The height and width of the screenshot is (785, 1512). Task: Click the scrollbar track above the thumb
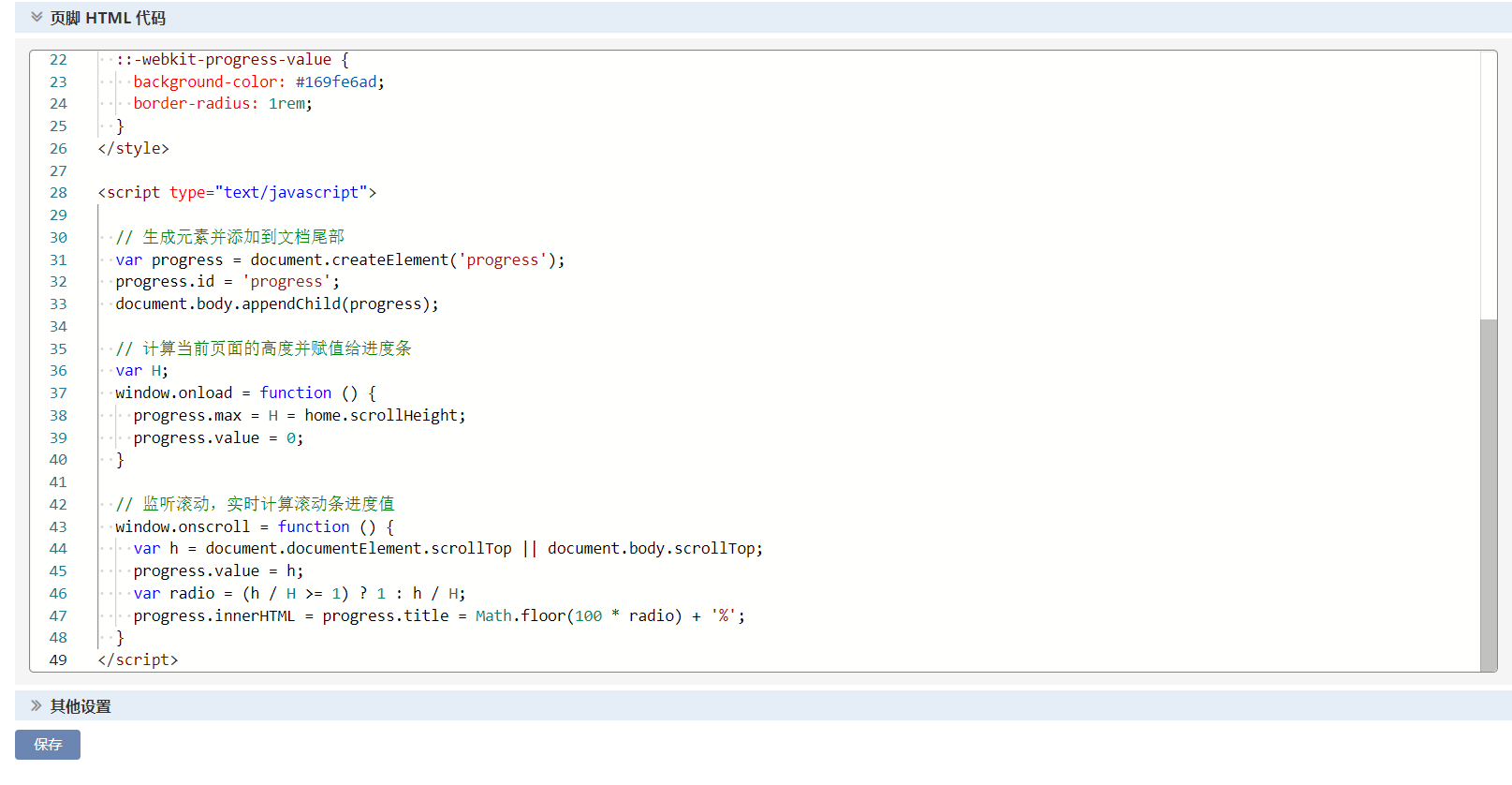coord(1489,185)
